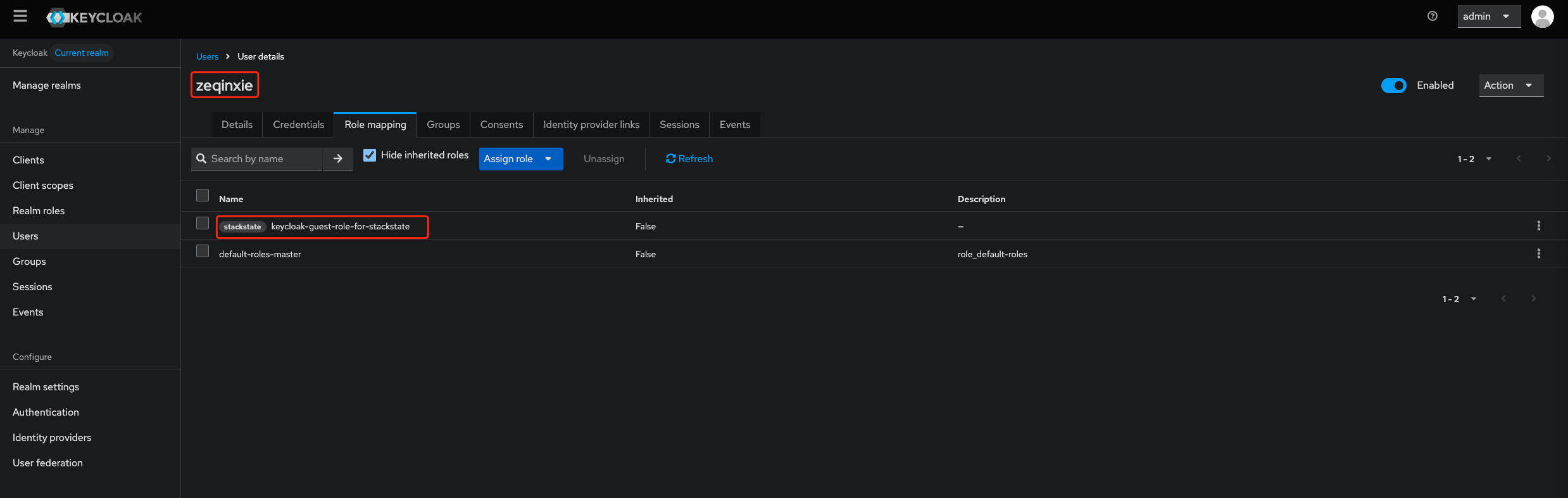Select the Role mapping tab
This screenshot has height=498, width=1568.
375,125
